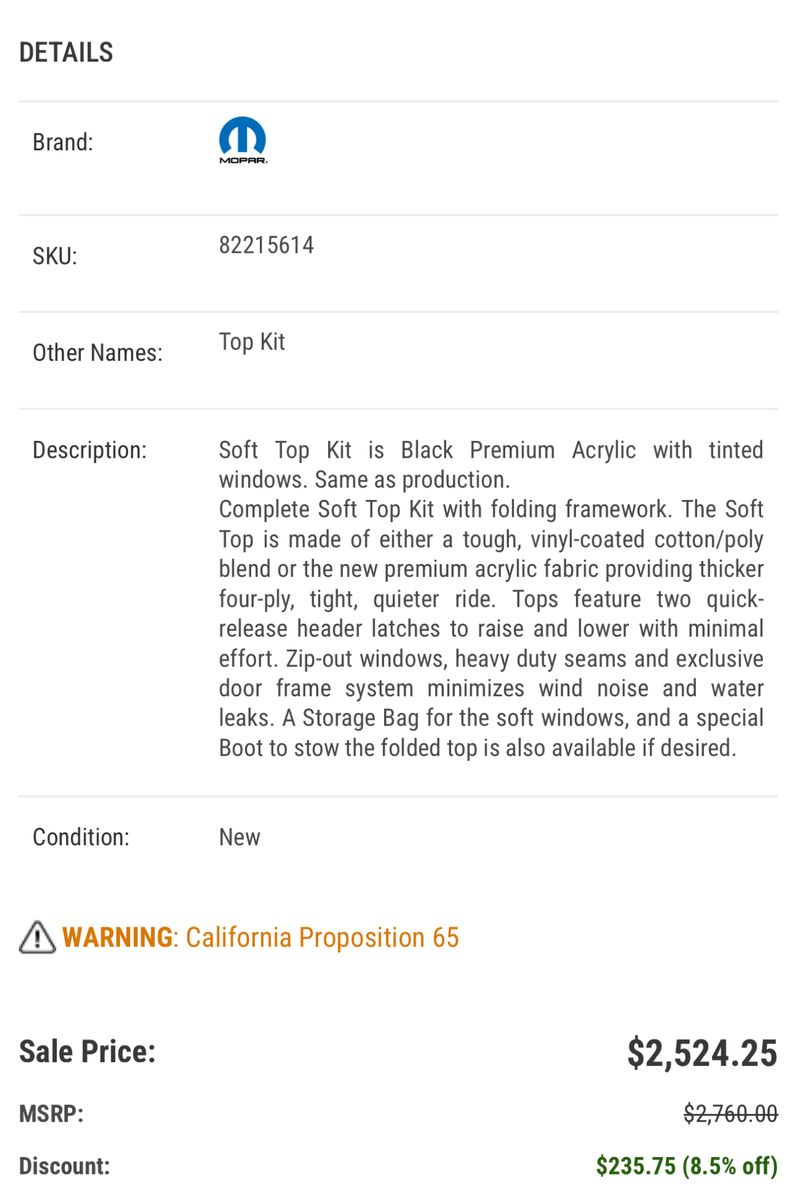This screenshot has height=1200, width=798.
Task: Click the Condition label
Action: 81,837
